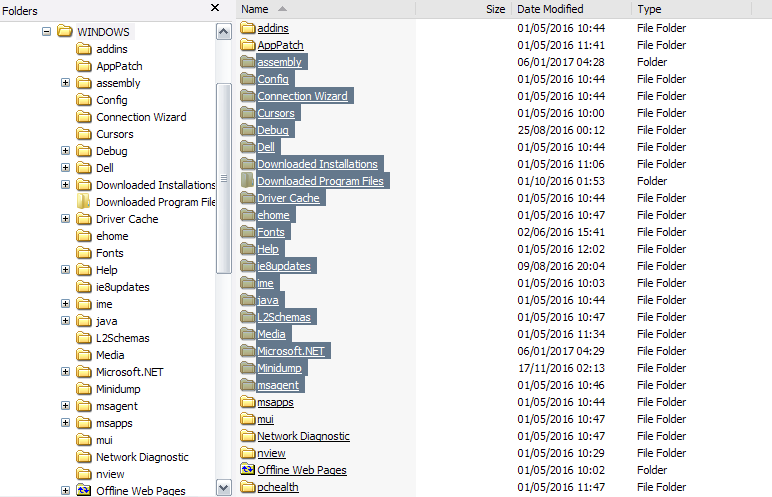Click the Network Diagnostic folder icon in list
Image resolution: width=772 pixels, height=497 pixels.
(248, 436)
